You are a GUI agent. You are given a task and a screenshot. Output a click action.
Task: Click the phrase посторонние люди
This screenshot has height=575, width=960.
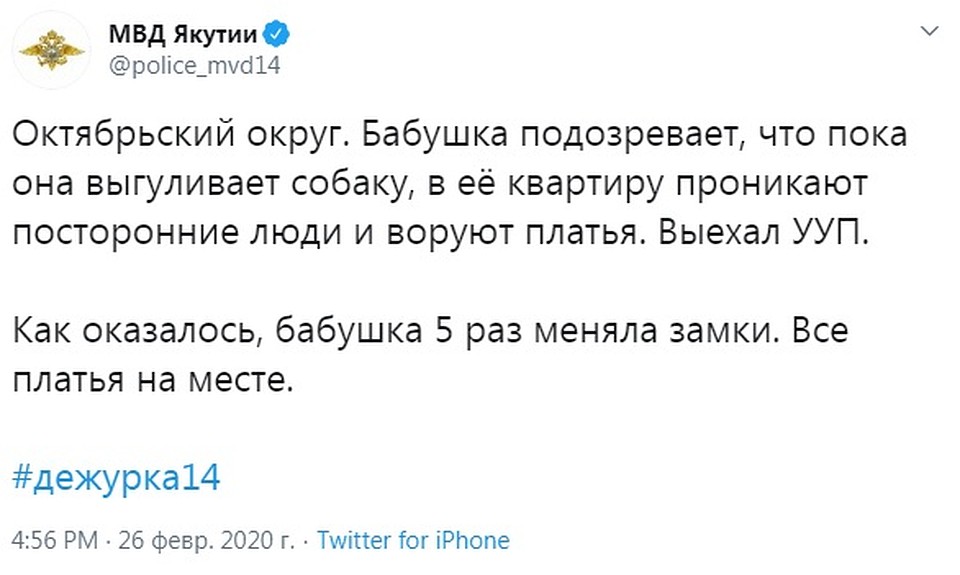[x=176, y=233]
